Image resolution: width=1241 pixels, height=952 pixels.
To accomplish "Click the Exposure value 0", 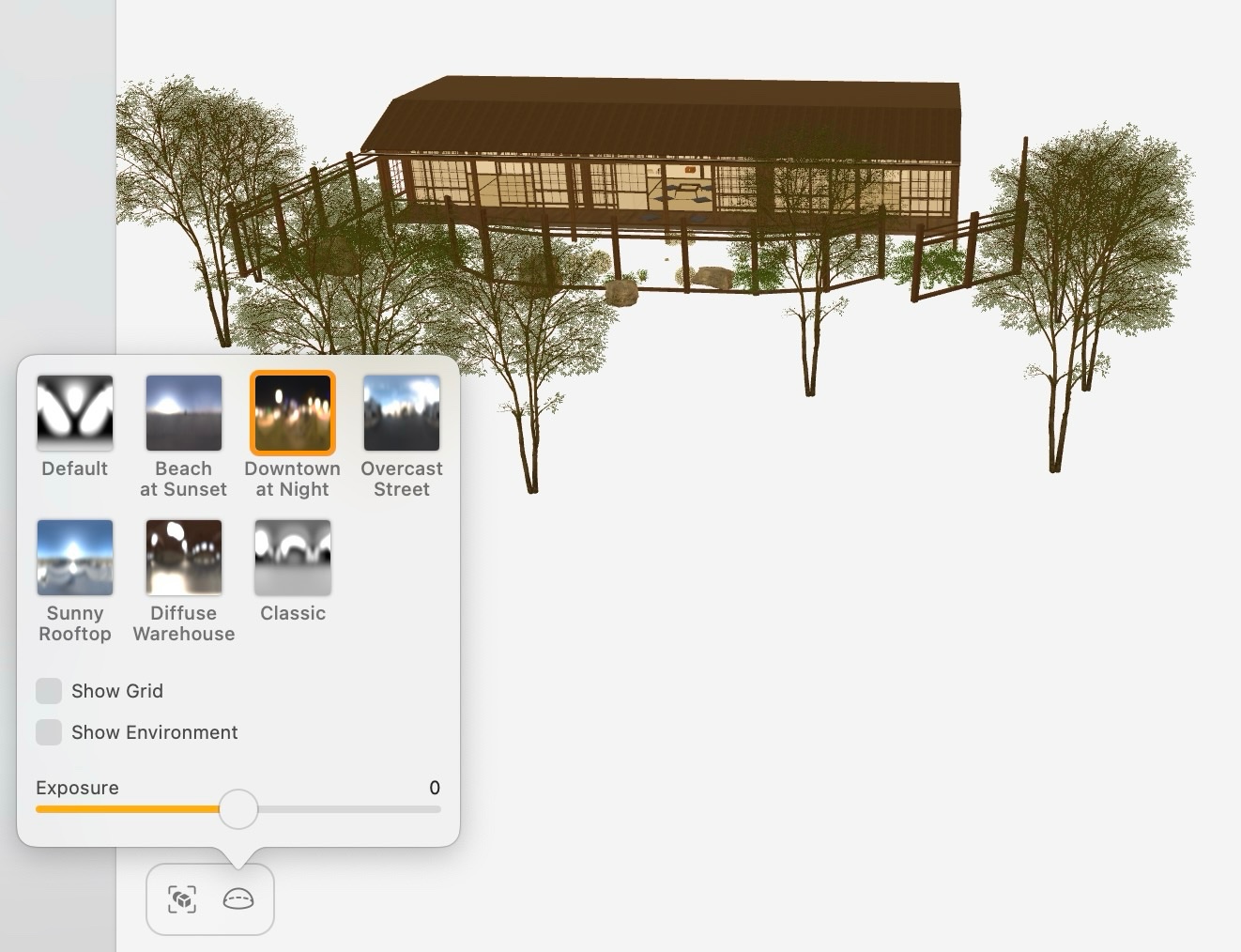I will click(435, 788).
